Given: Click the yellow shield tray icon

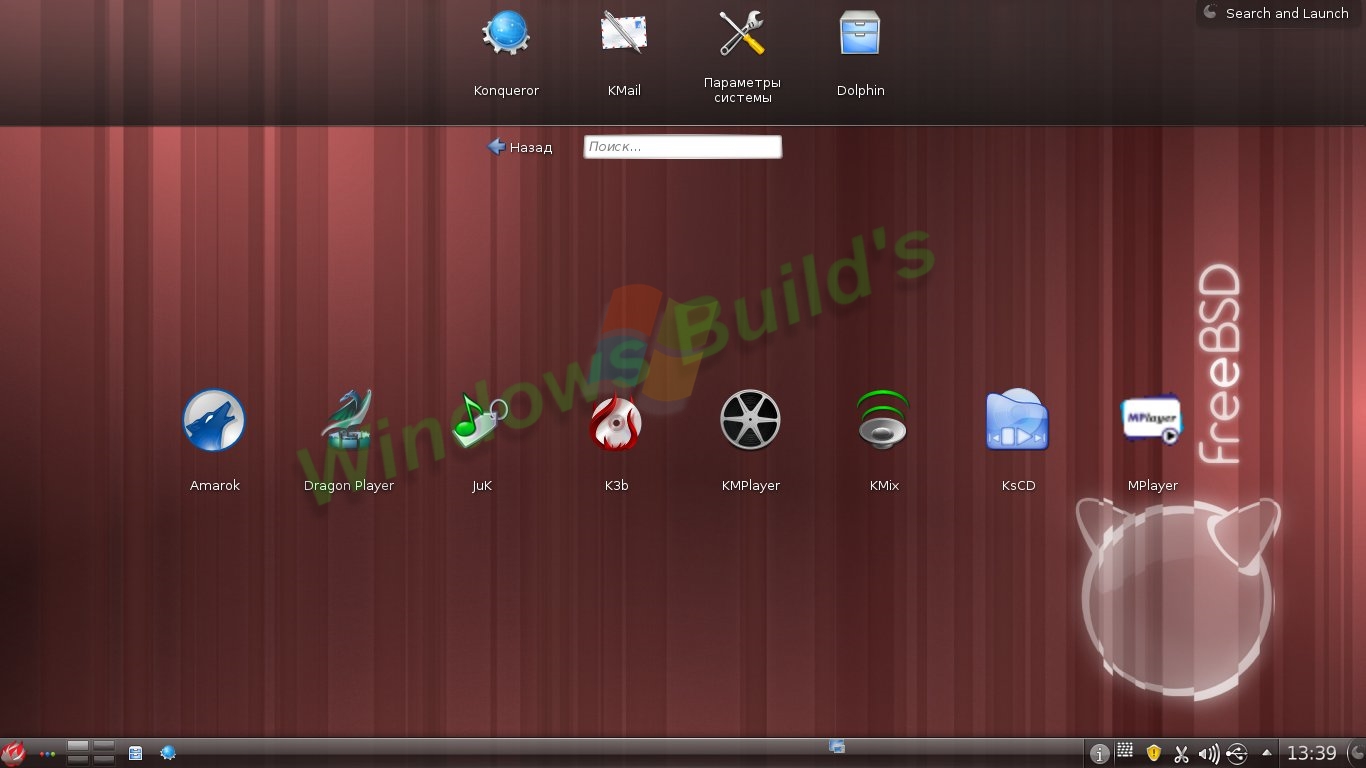Looking at the screenshot, I should pos(1153,753).
